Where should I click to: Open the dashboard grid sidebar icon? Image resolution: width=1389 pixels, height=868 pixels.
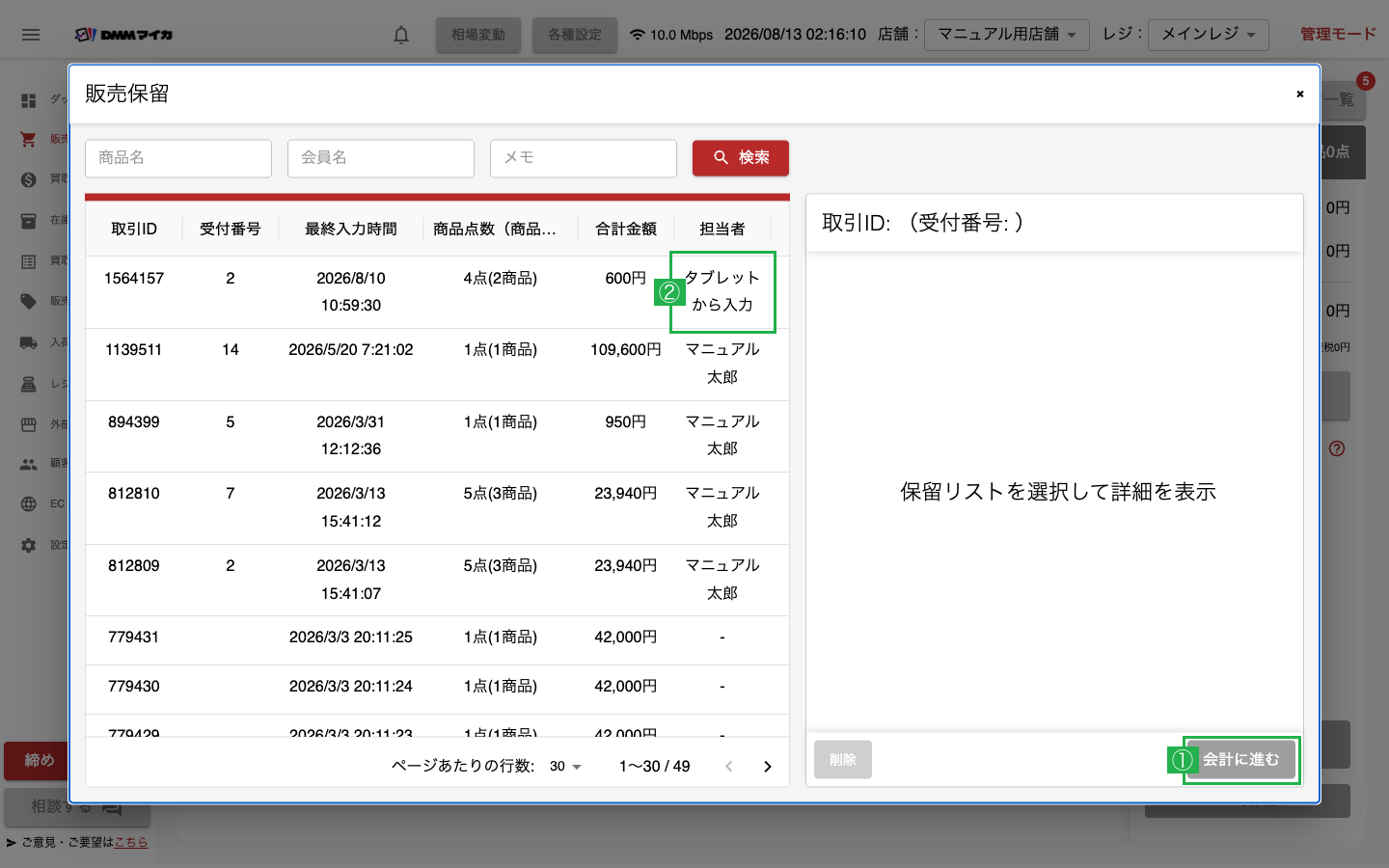tap(29, 100)
